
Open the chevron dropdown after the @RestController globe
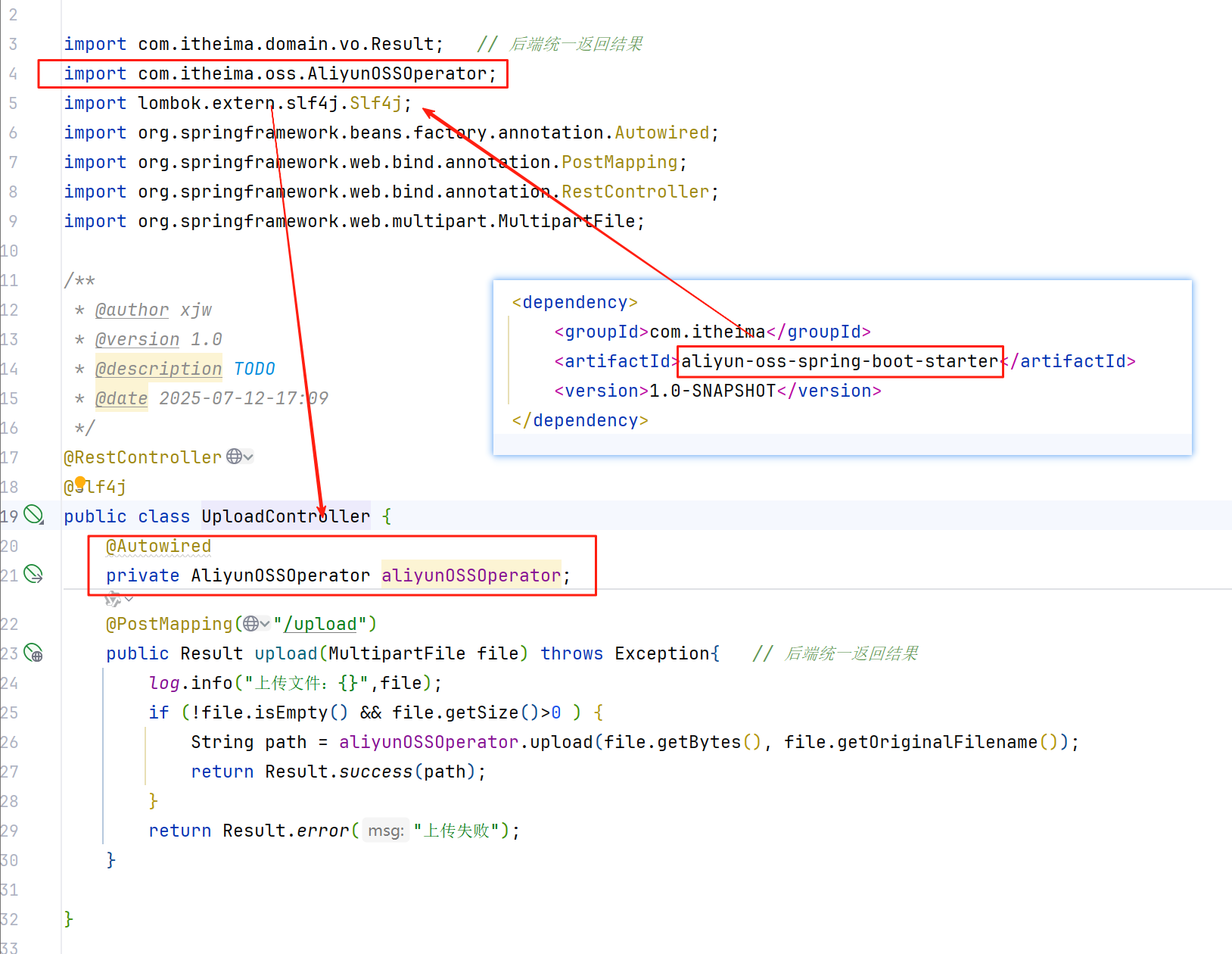[248, 457]
